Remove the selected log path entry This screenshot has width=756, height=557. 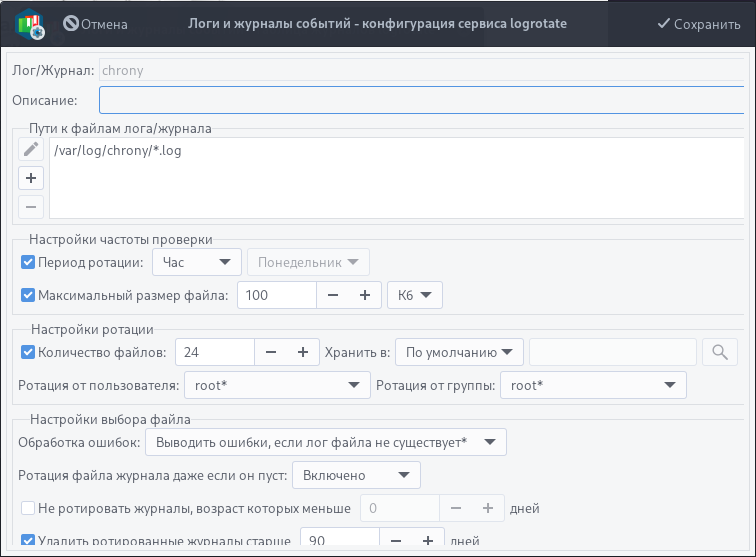click(x=31, y=207)
